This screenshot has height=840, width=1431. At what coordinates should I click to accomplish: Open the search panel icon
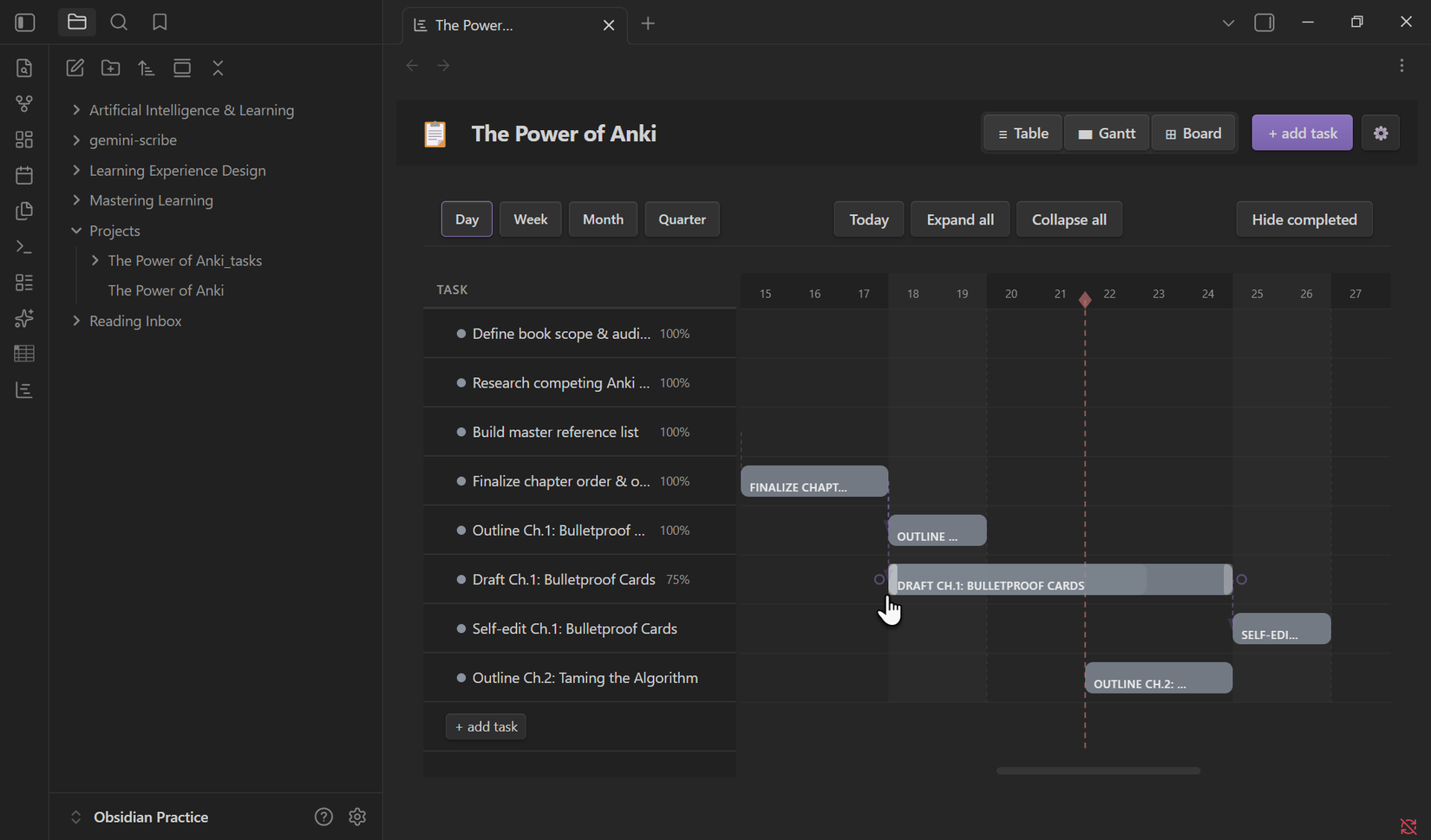tap(119, 23)
